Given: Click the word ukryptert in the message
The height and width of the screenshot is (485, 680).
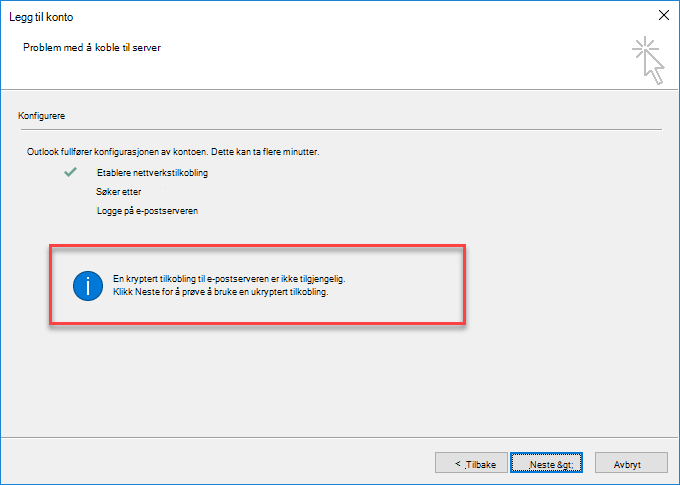Looking at the screenshot, I should pyautogui.click(x=269, y=292).
